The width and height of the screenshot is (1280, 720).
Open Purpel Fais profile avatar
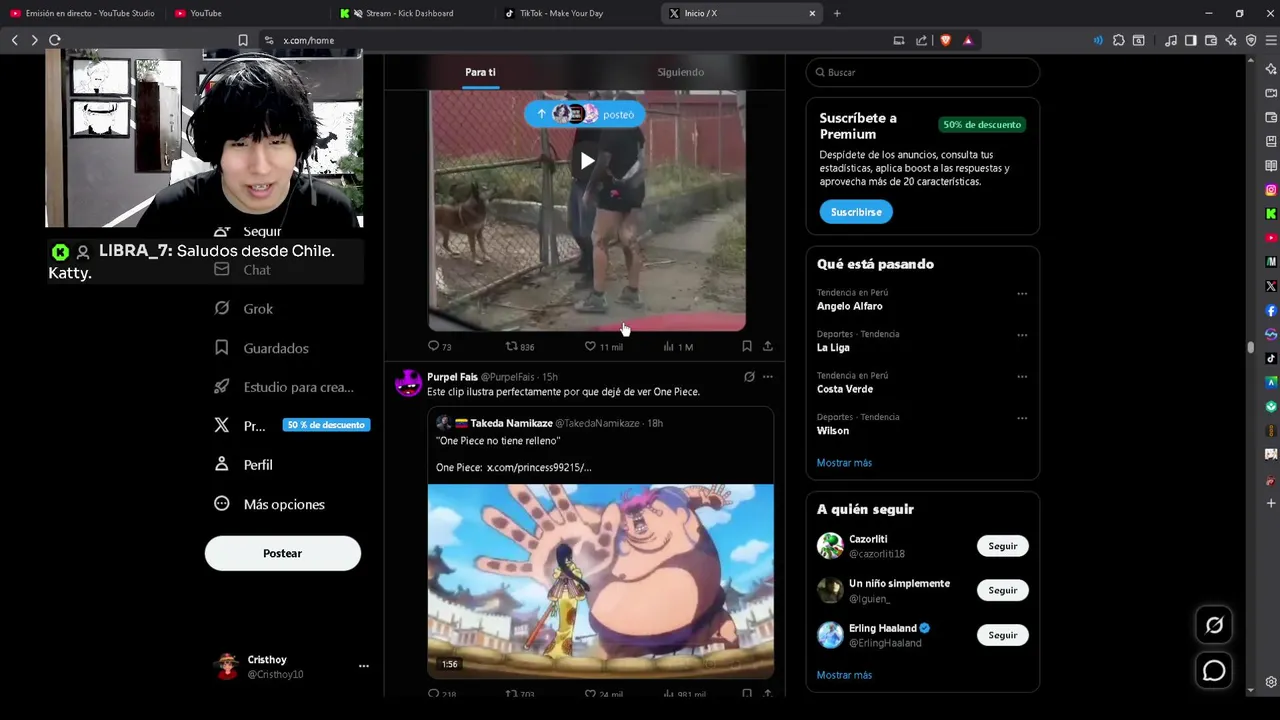click(x=408, y=383)
